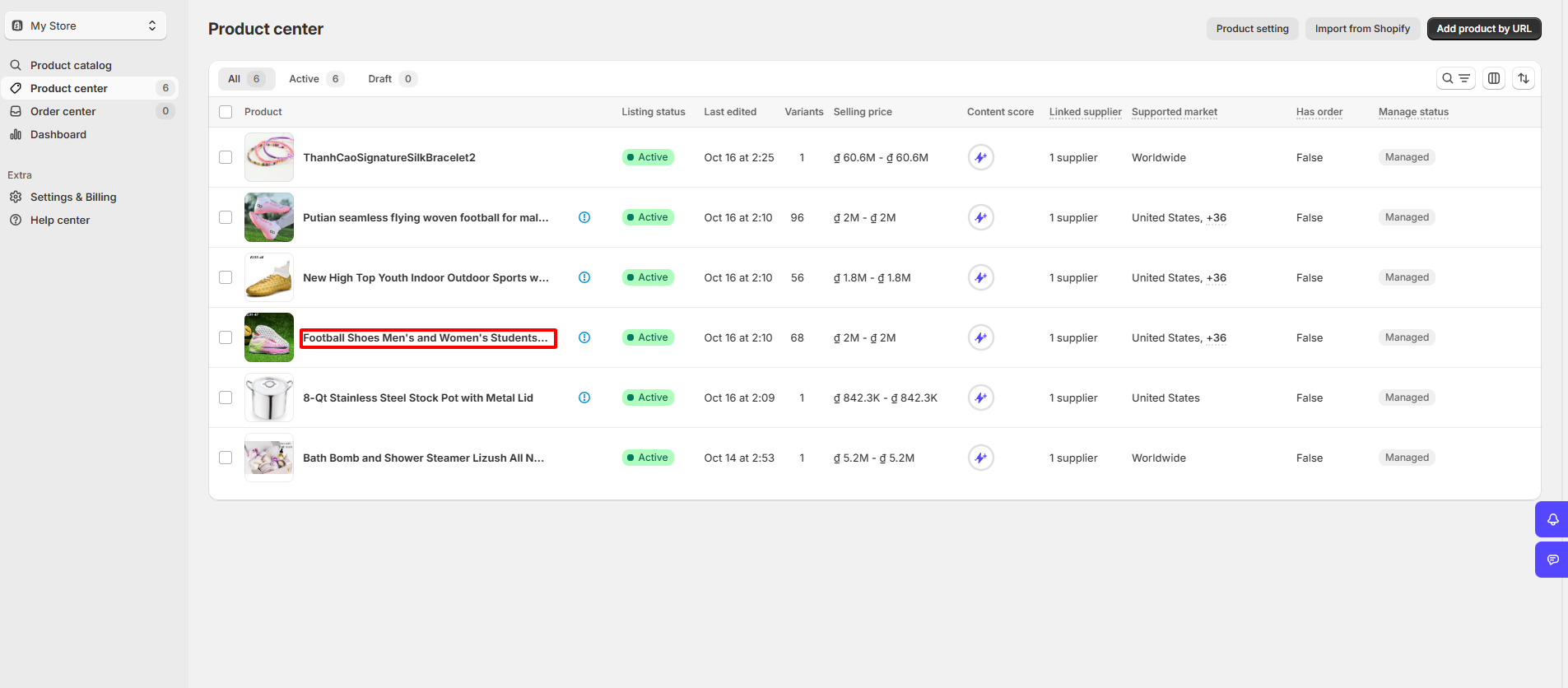Screen dimensions: 1568x688
Task: Check the box for ThanhCaoSignatureSilkBracelet2
Action: click(x=226, y=157)
